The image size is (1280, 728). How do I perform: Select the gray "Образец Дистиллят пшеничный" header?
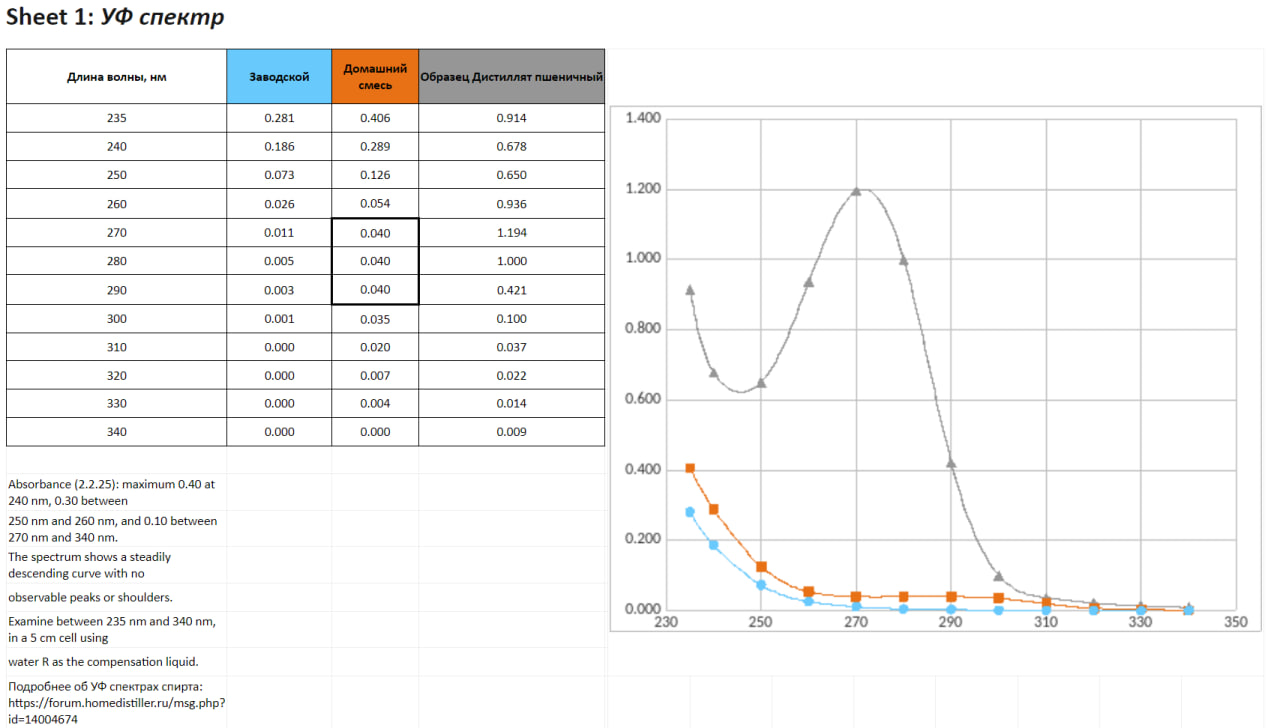[511, 76]
